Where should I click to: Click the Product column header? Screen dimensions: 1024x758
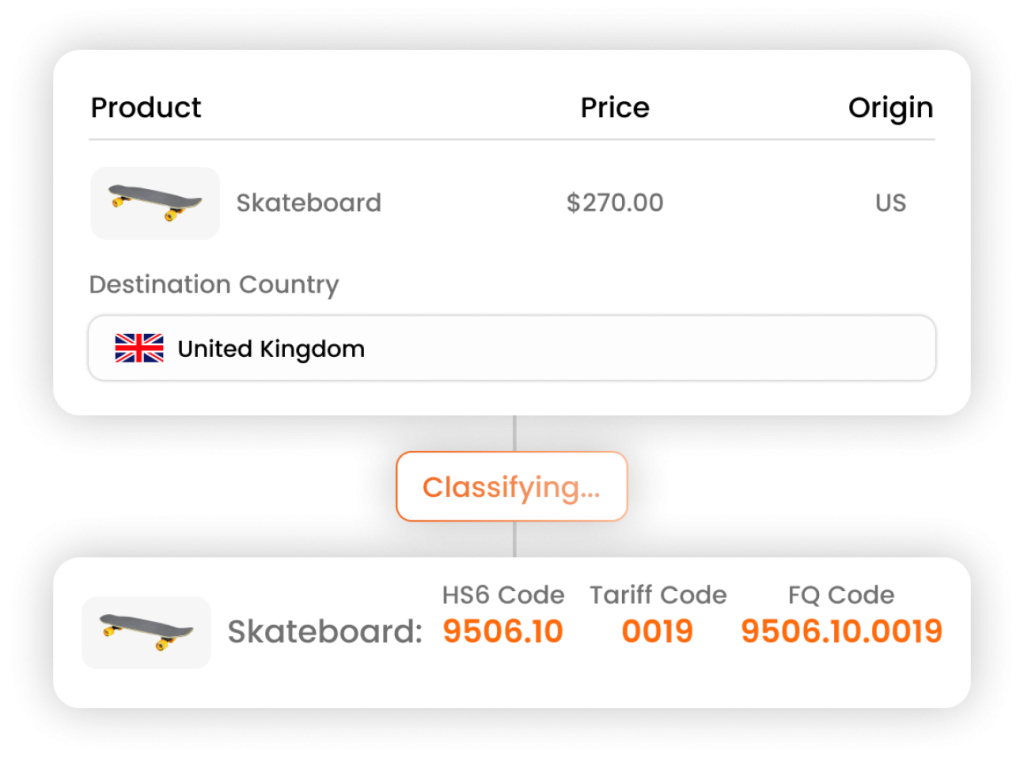tap(146, 108)
